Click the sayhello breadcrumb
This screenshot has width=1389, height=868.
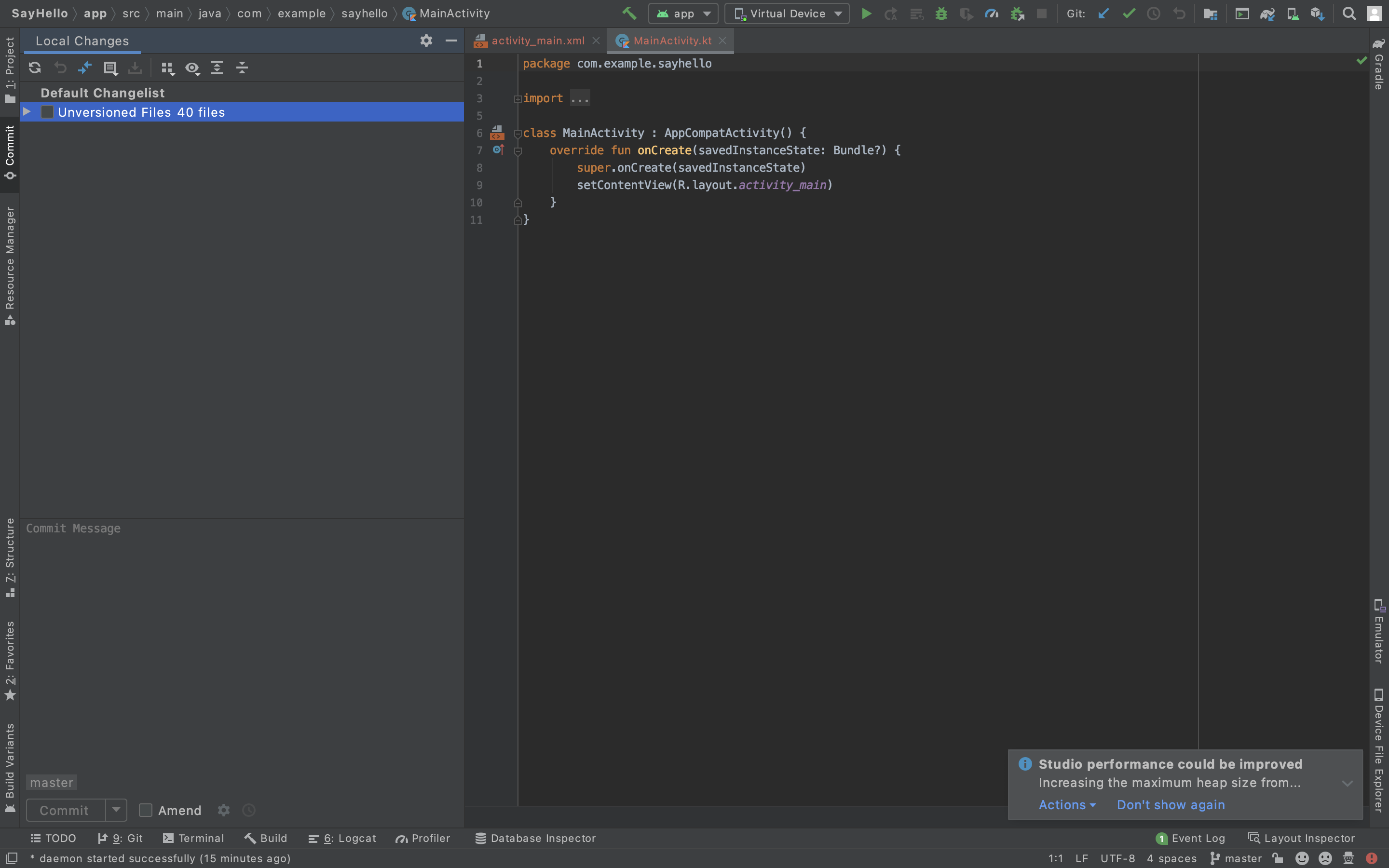click(365, 13)
